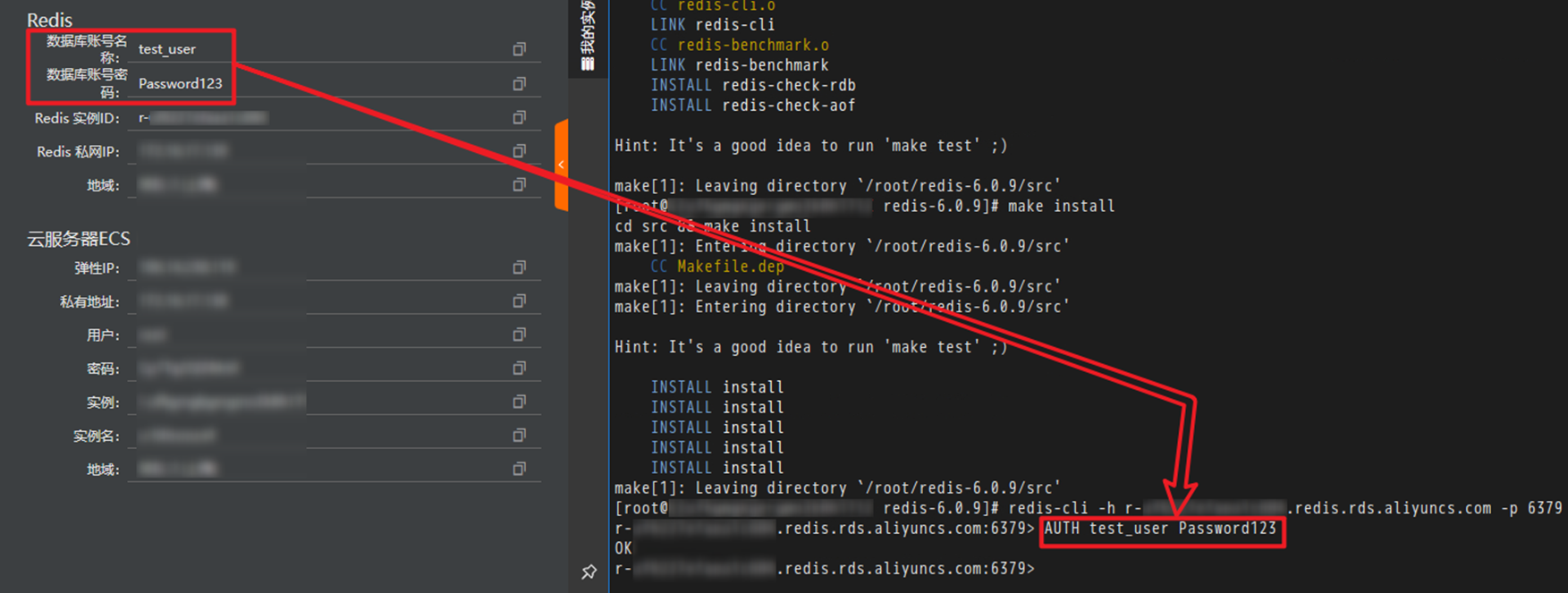
Task: Copy the 用户 value under 云服务器ECS
Action: 519,335
